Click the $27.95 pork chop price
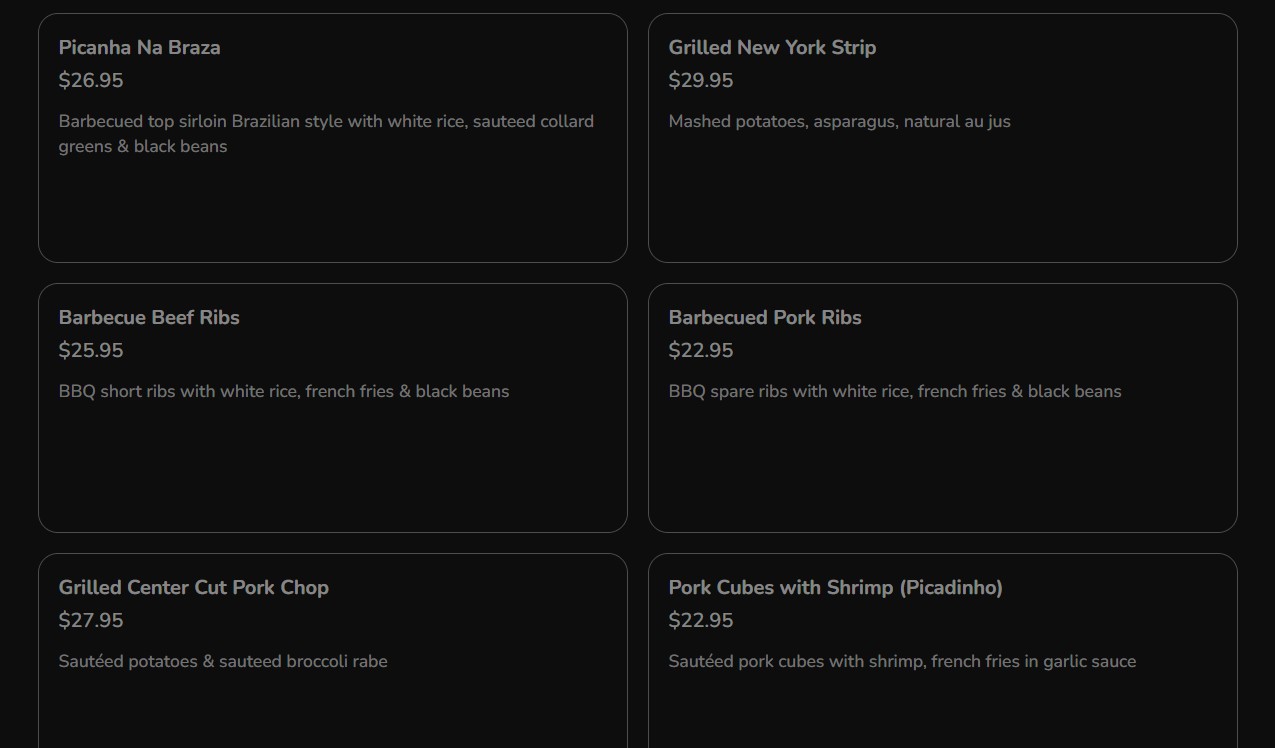1275x748 pixels. (x=91, y=620)
